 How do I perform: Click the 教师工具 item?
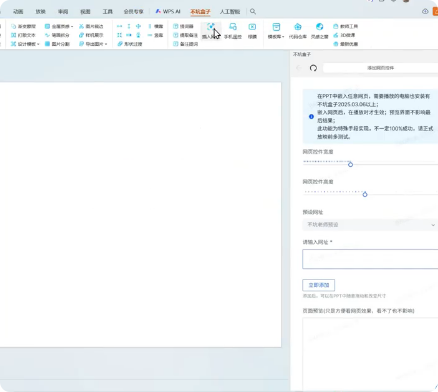pyautogui.click(x=345, y=26)
